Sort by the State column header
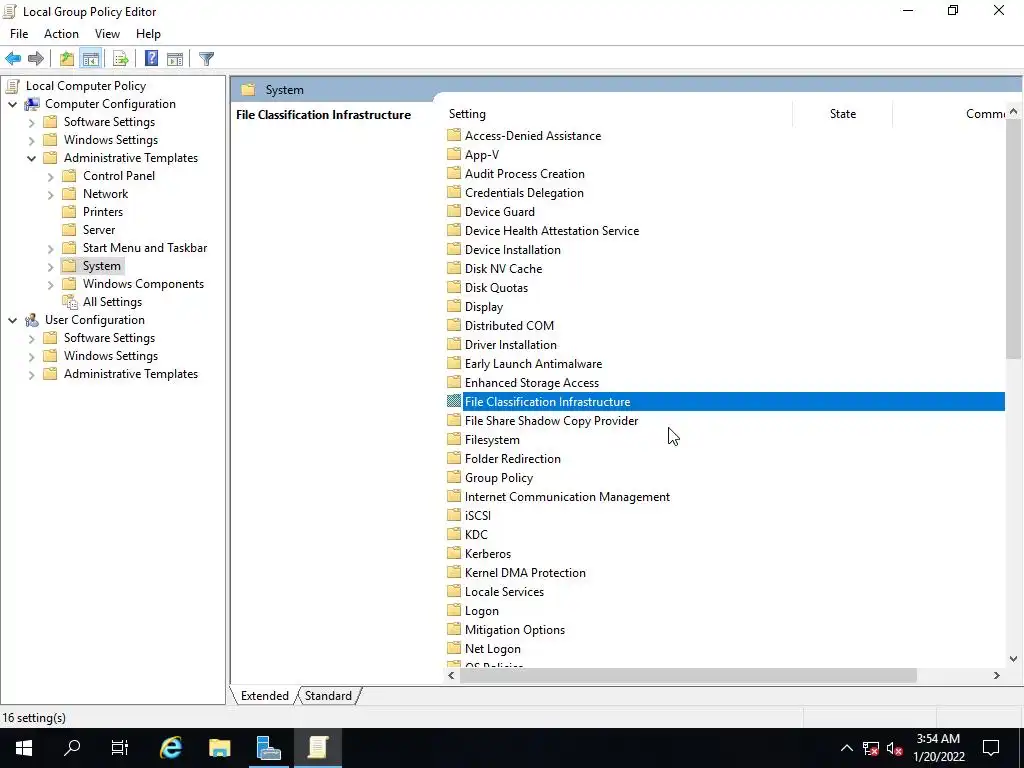Image resolution: width=1024 pixels, height=768 pixels. pos(842,114)
